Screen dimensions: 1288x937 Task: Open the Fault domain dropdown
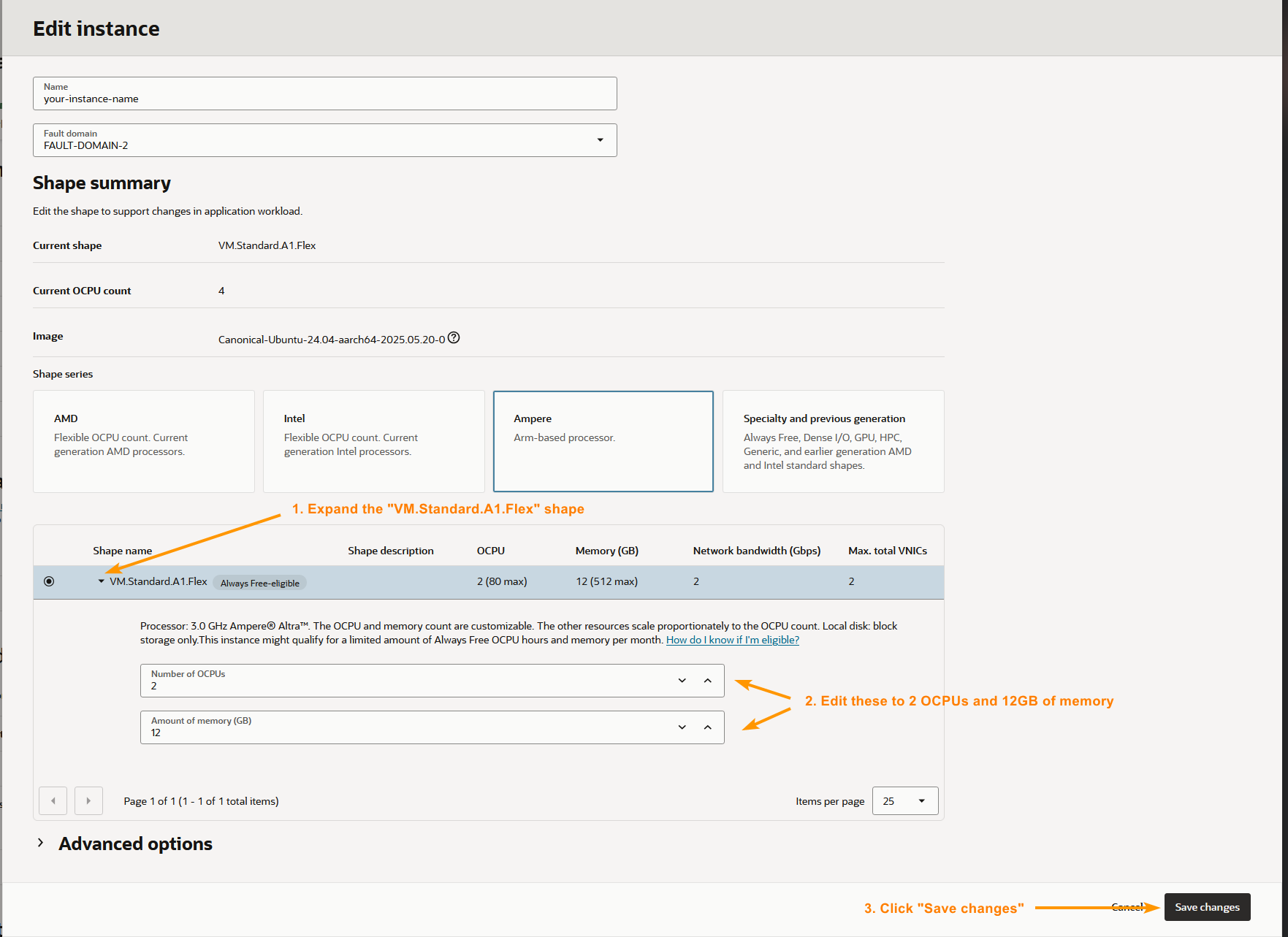325,140
